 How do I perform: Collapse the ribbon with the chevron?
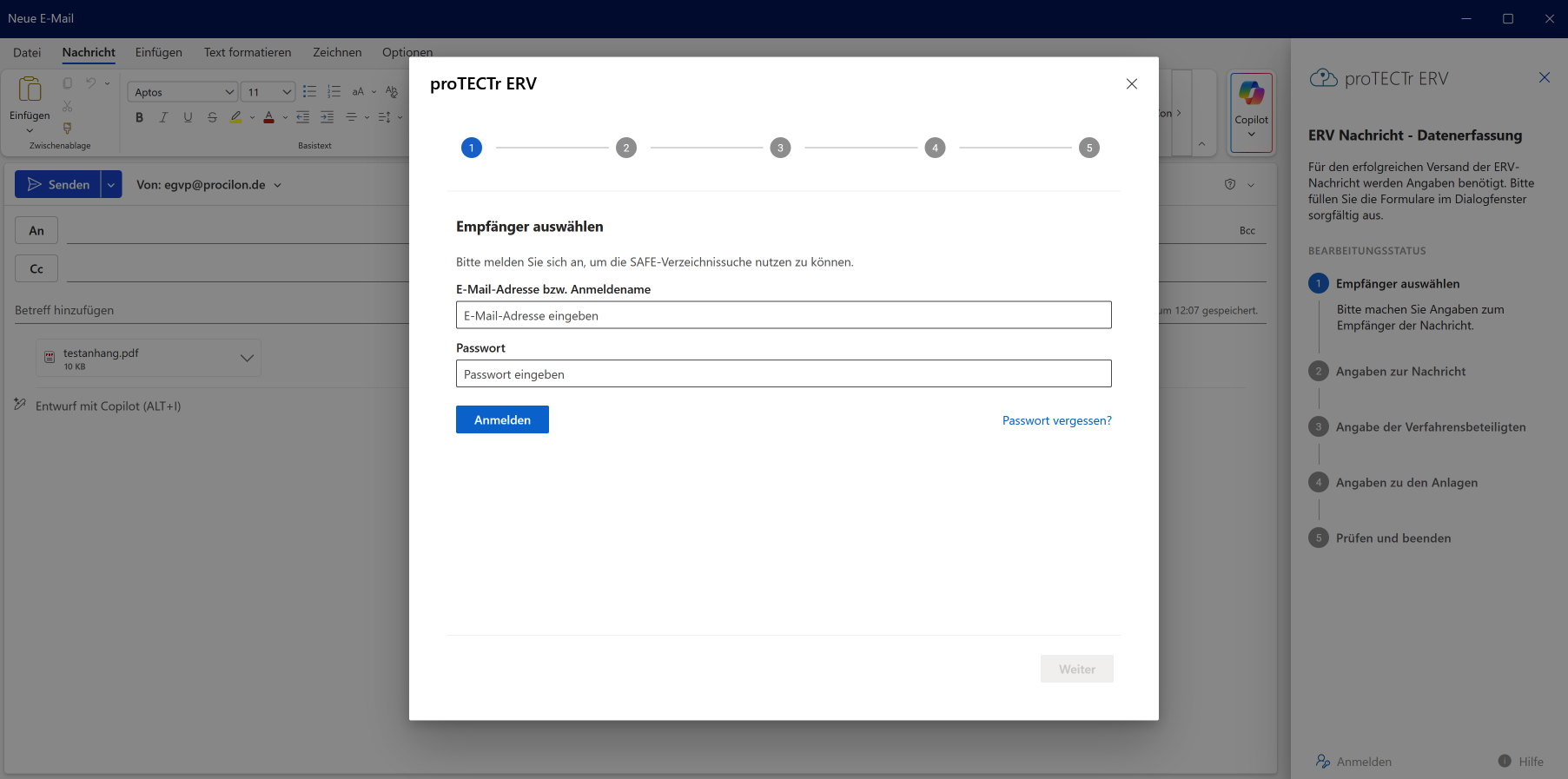(x=1201, y=143)
